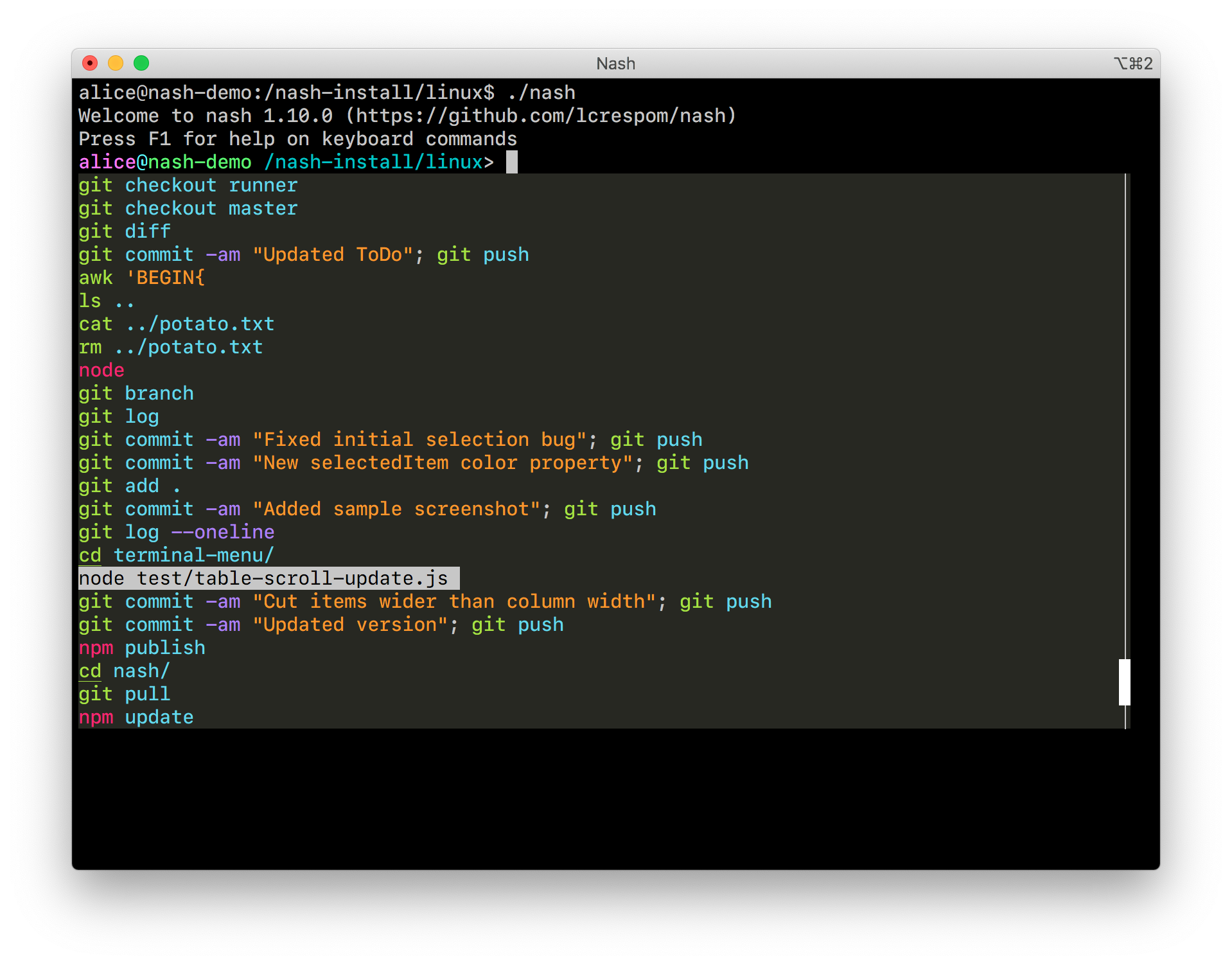1232x965 pixels.
Task: Select the 'npm publish' entry
Action: pos(142,648)
